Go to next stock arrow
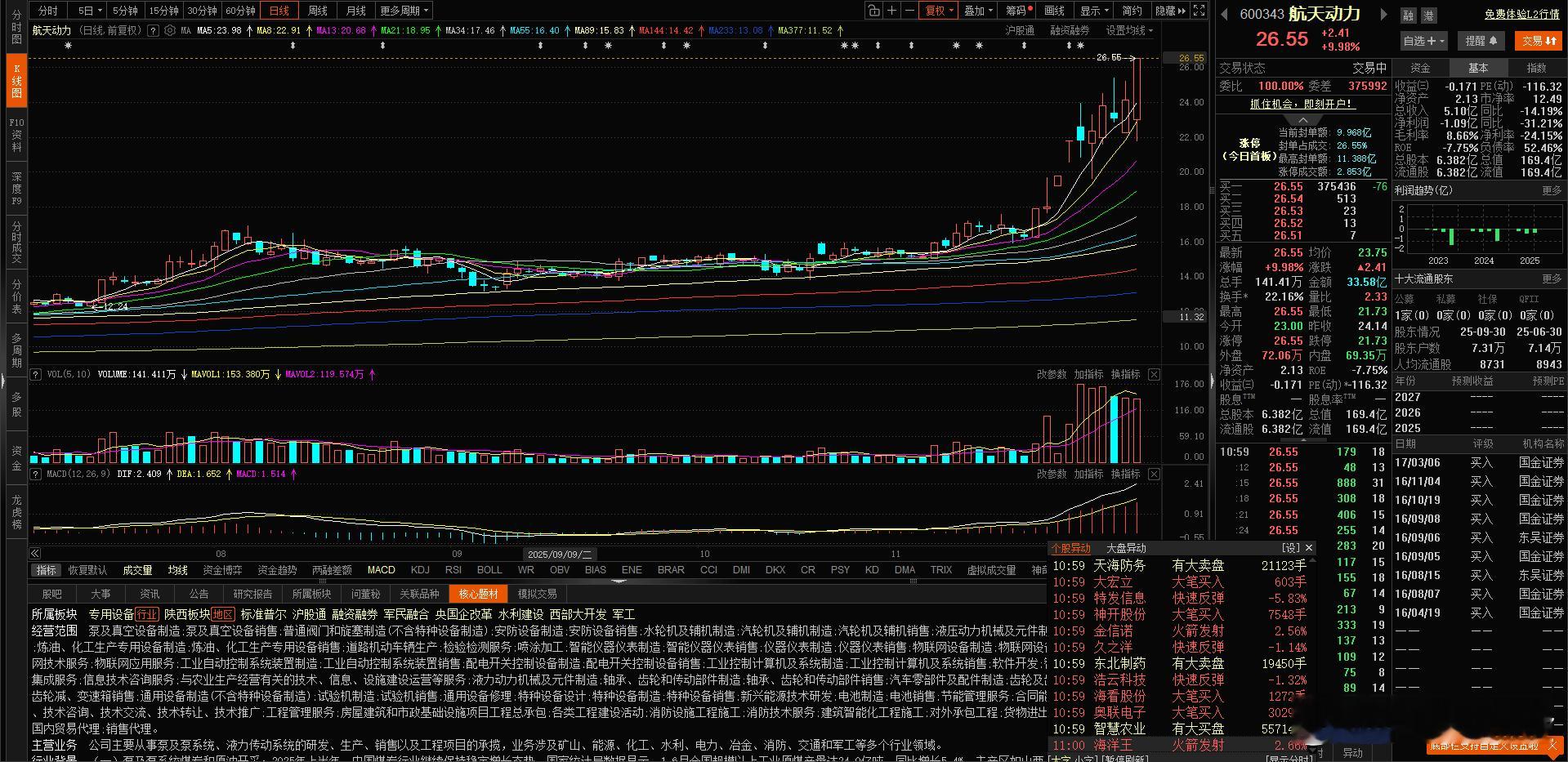This screenshot has width=1568, height=762. [1383, 14]
